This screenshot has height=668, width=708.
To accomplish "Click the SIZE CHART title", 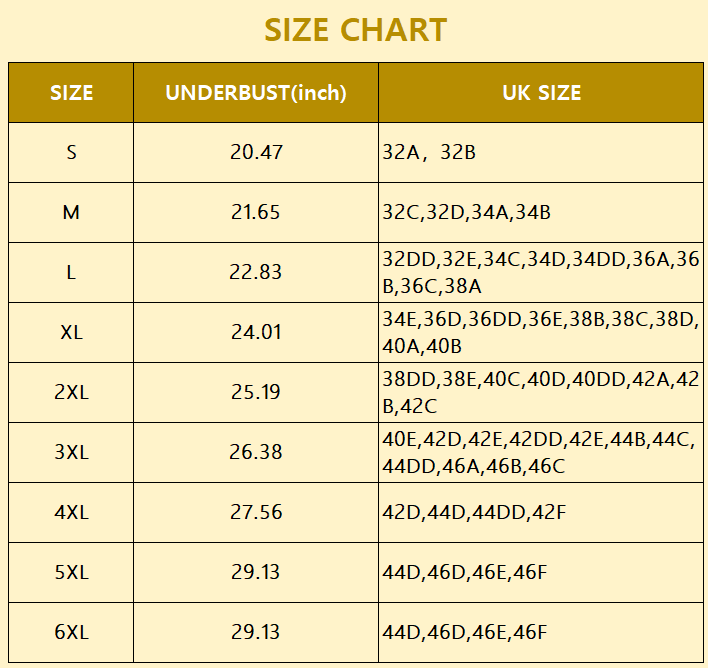I will click(x=355, y=30).
